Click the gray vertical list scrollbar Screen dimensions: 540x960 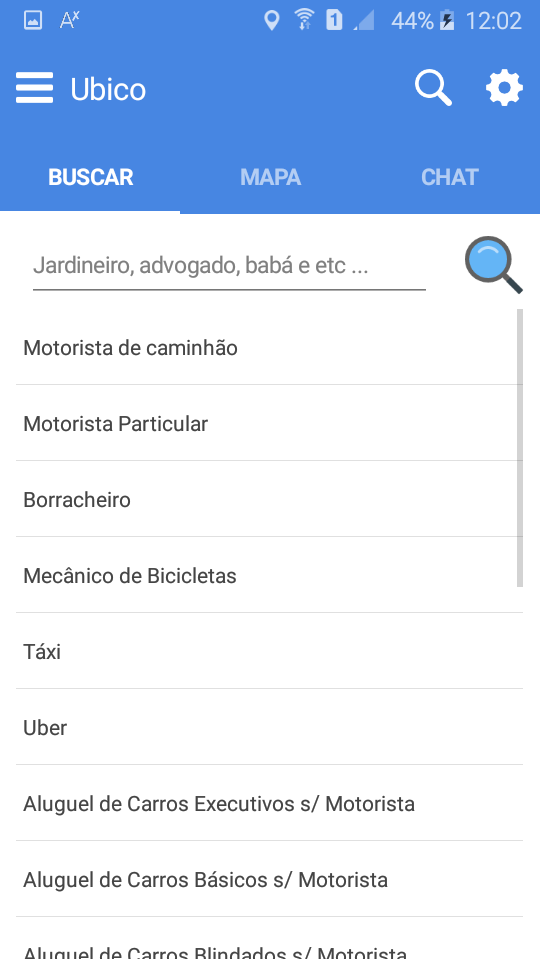click(520, 448)
